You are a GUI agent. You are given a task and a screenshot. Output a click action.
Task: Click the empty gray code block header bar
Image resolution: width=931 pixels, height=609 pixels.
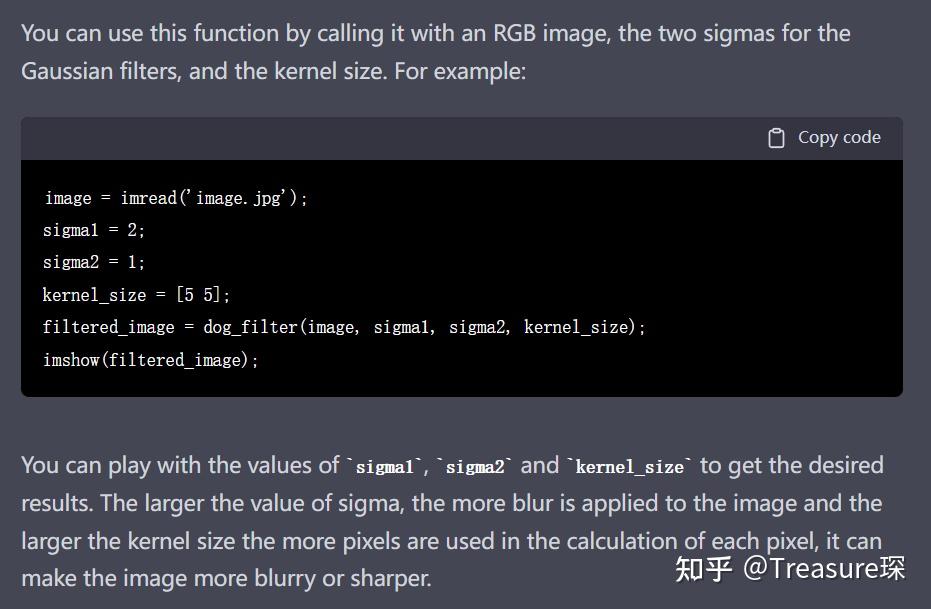[x=392, y=138]
